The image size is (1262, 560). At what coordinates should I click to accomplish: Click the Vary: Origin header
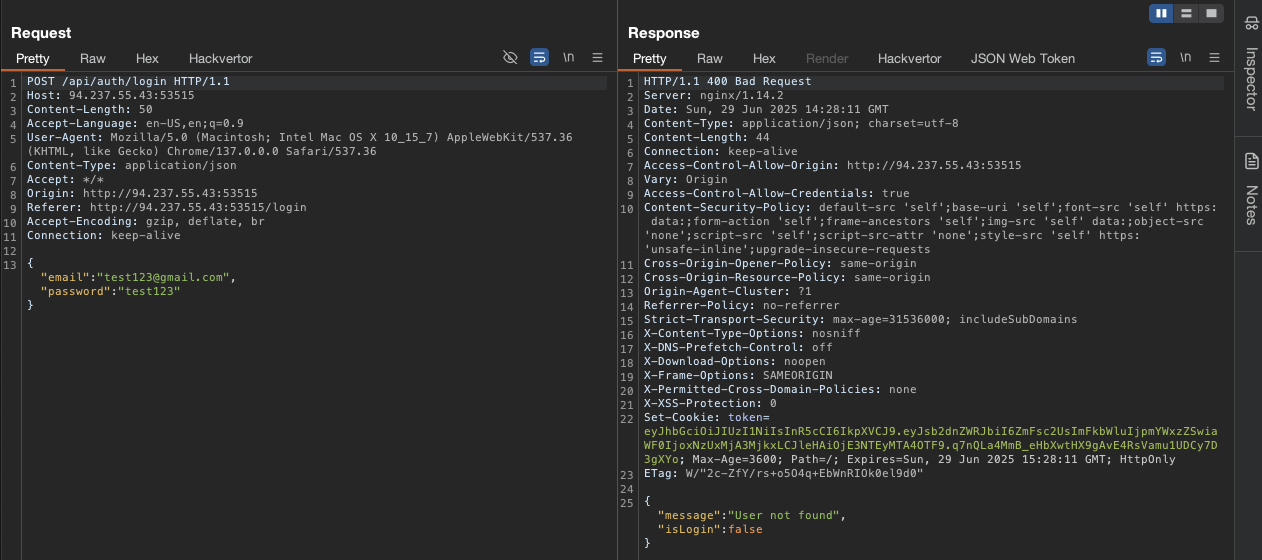[686, 180]
